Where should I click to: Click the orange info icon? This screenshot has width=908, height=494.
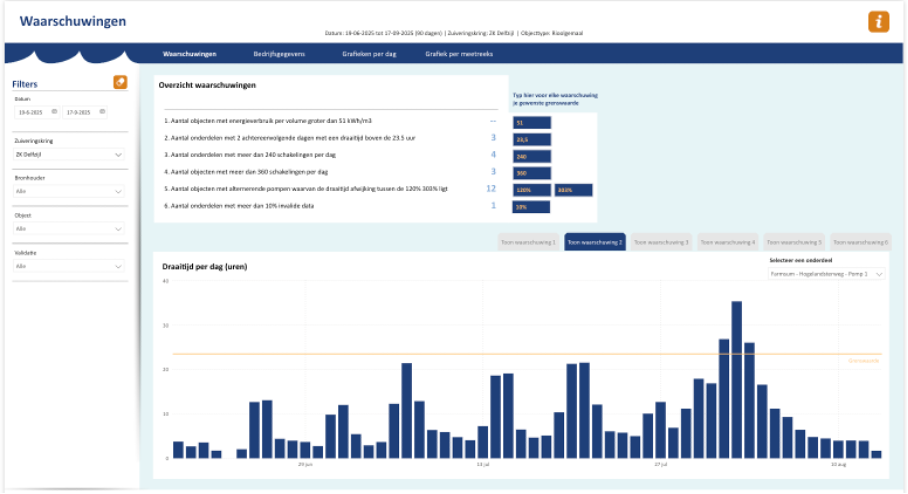[878, 22]
